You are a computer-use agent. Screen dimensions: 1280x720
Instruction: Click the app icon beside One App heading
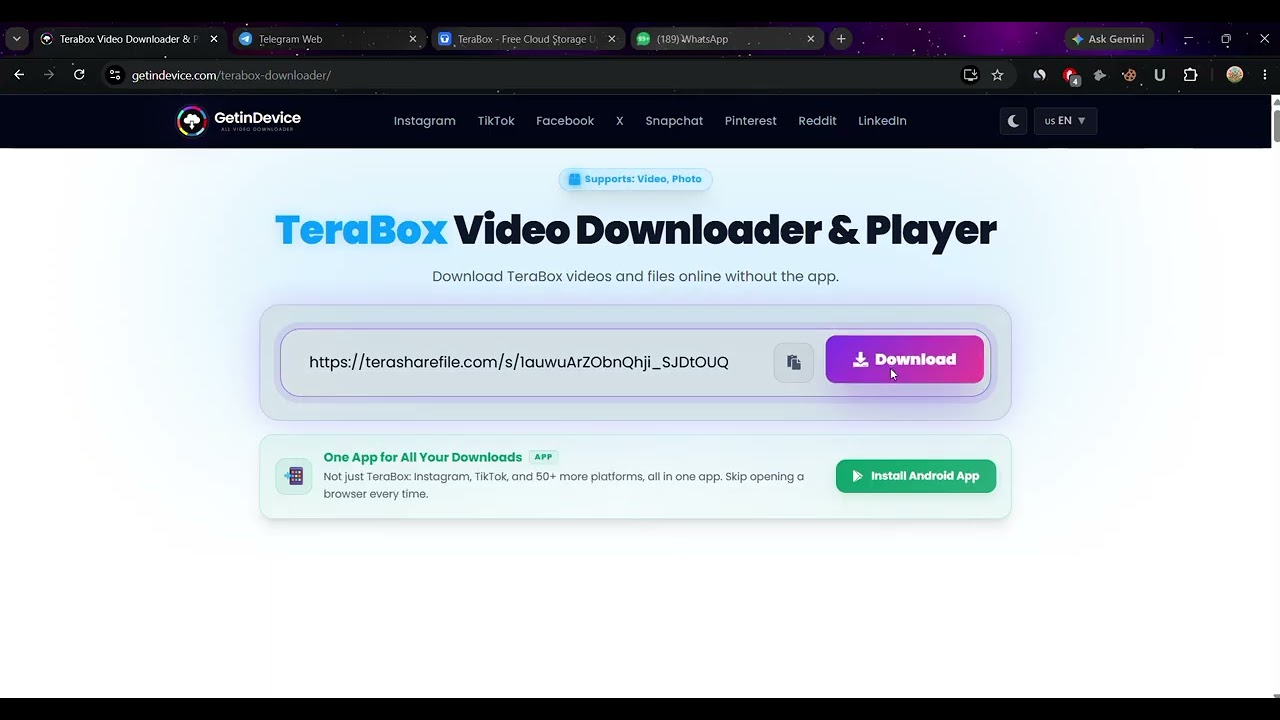point(294,477)
